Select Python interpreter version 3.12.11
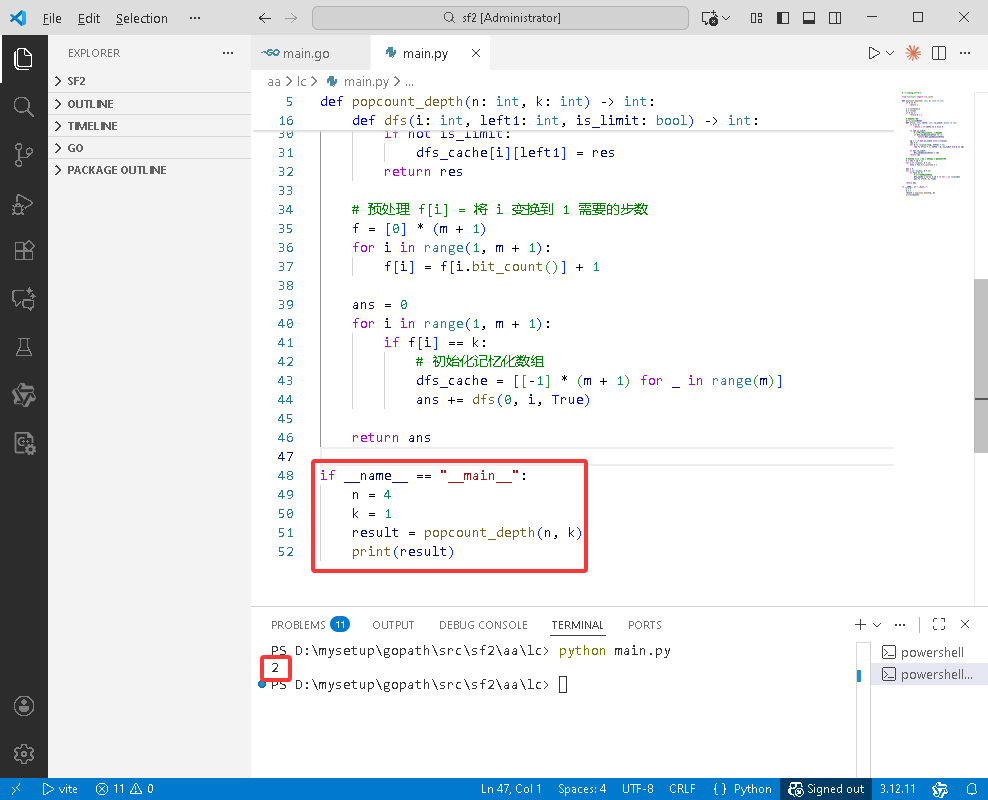This screenshot has height=800, width=988. 897,789
